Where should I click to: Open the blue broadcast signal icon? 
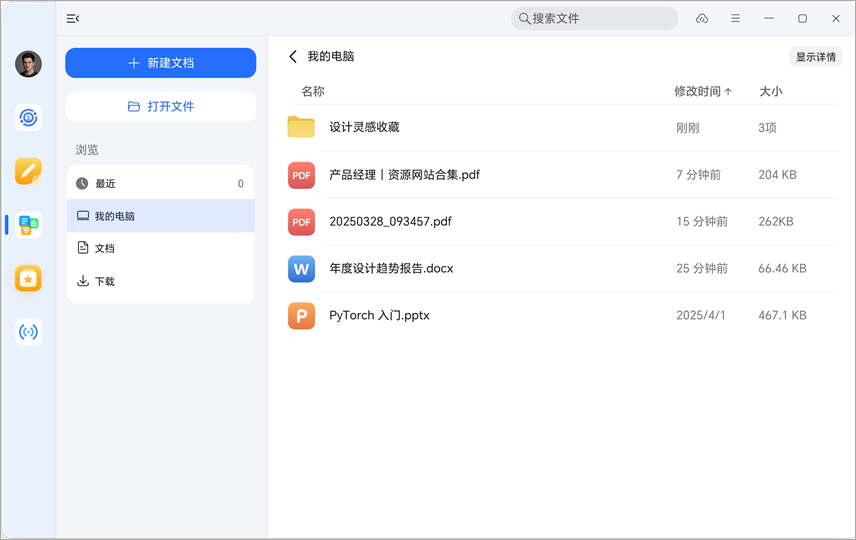coord(28,332)
